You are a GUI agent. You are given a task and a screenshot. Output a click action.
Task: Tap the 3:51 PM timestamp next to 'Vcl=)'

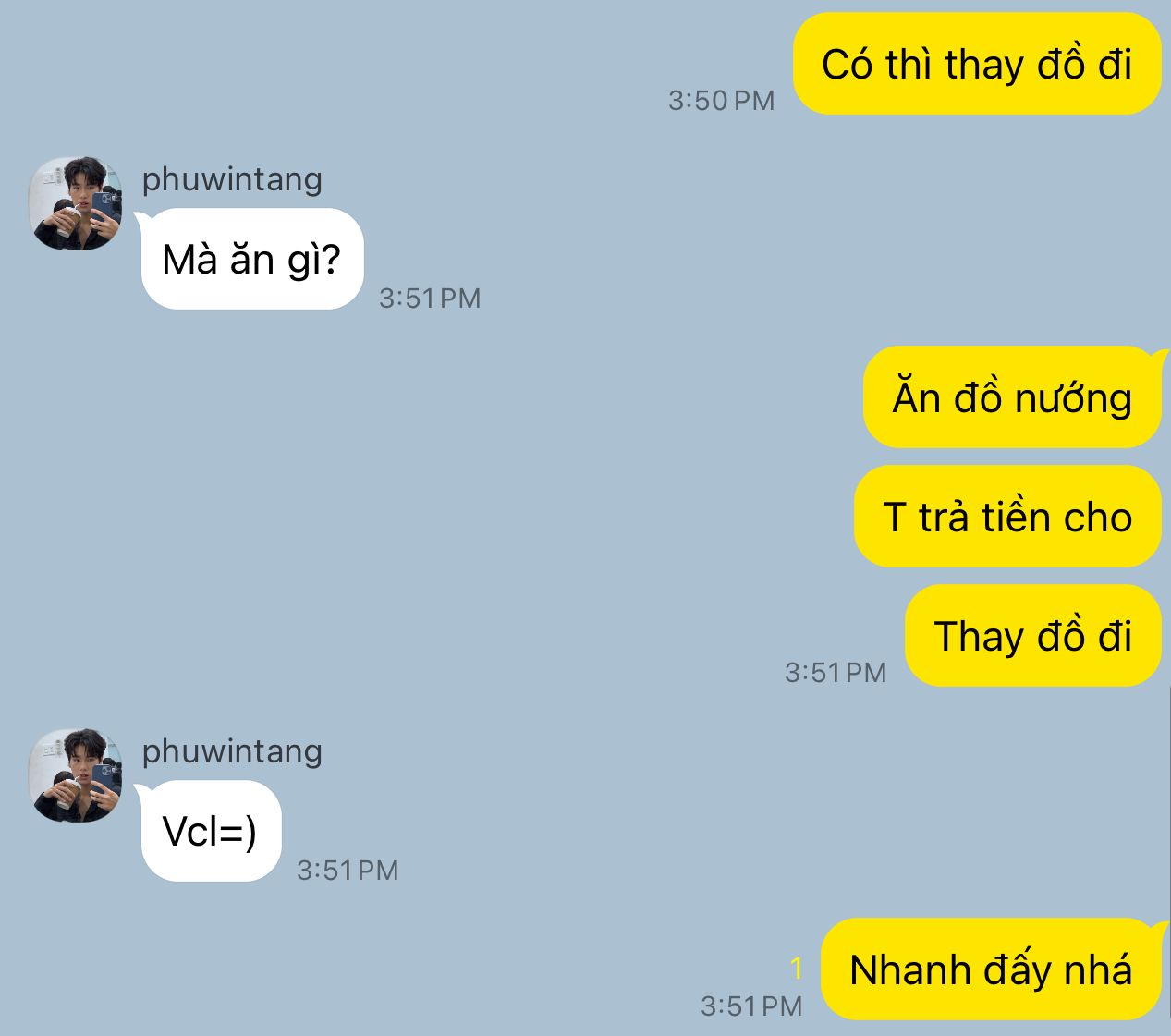coord(348,870)
